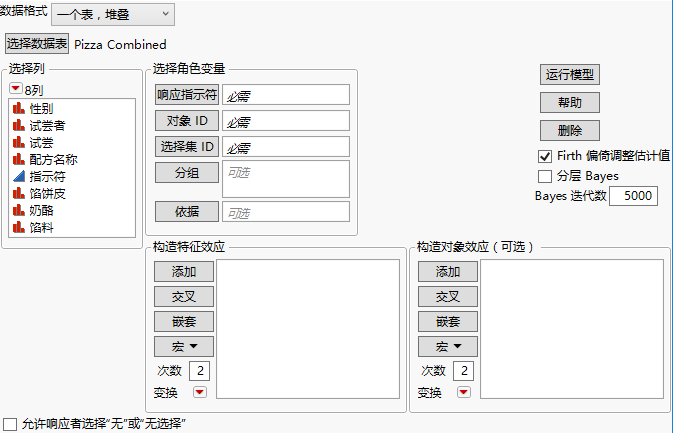Select the 馅料 column name

(x=41, y=227)
